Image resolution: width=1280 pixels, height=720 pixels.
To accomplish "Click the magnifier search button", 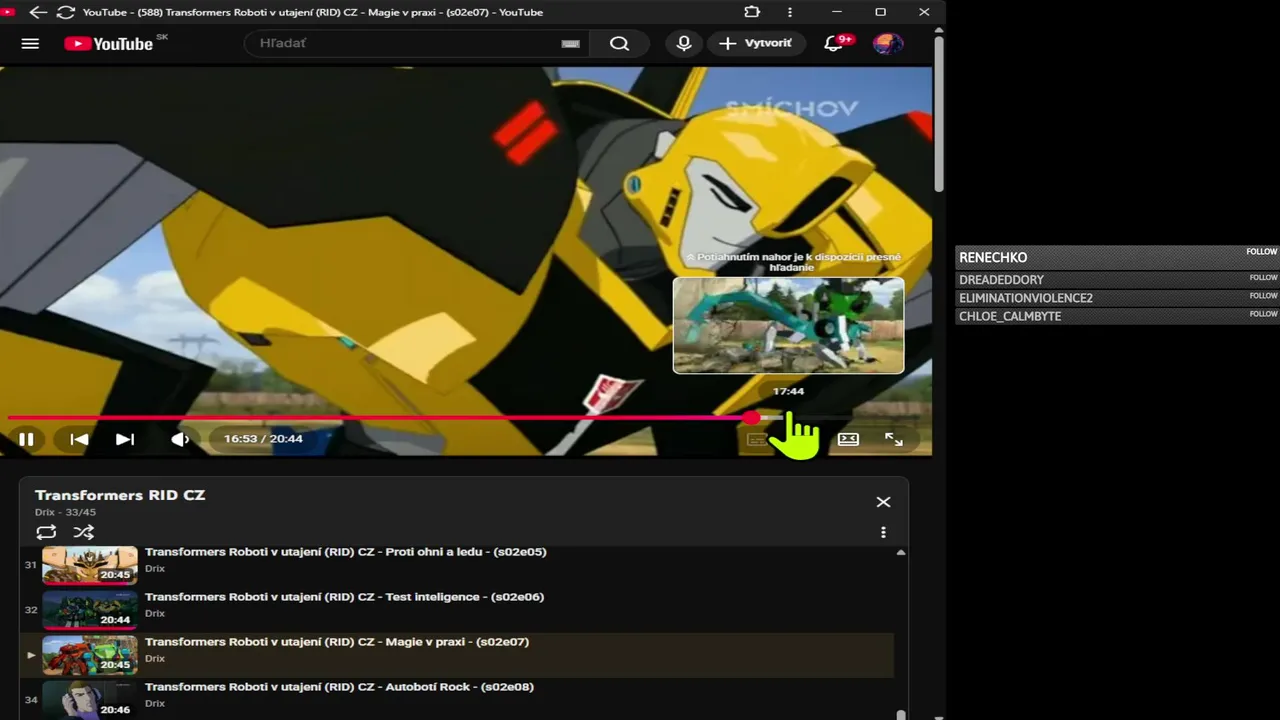I will 620,44.
